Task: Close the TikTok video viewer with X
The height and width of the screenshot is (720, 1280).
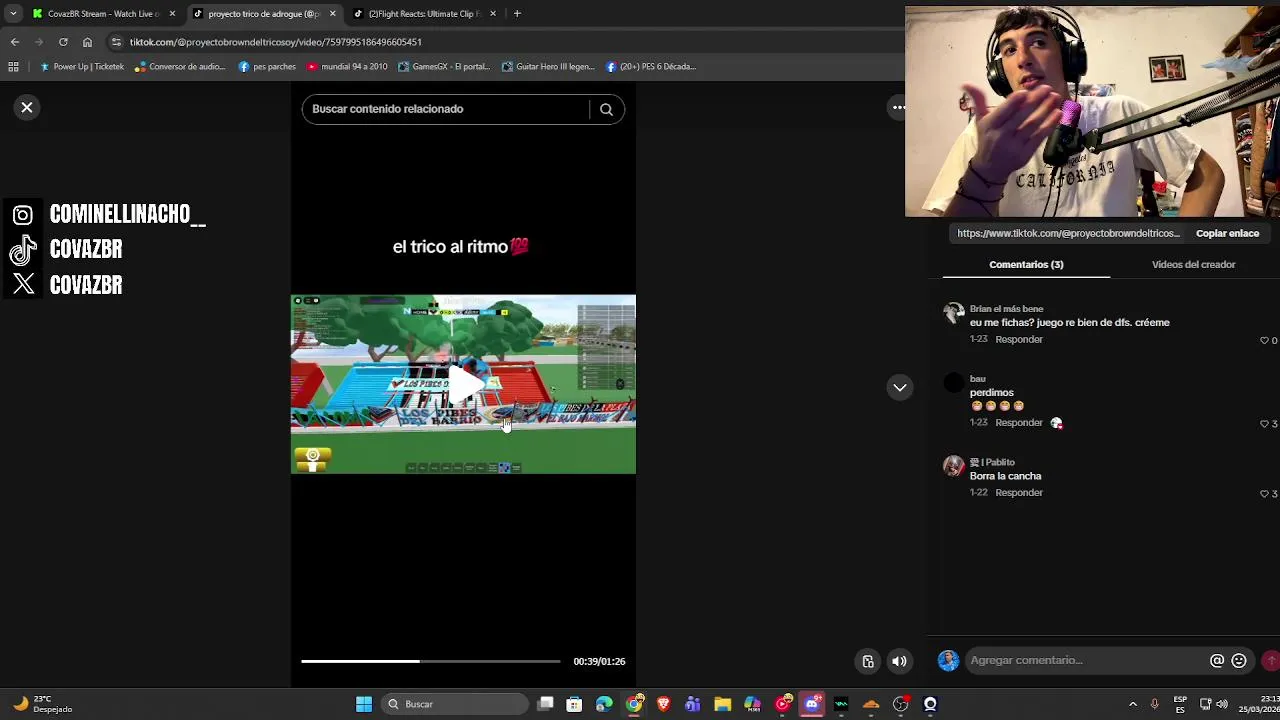Action: (27, 107)
